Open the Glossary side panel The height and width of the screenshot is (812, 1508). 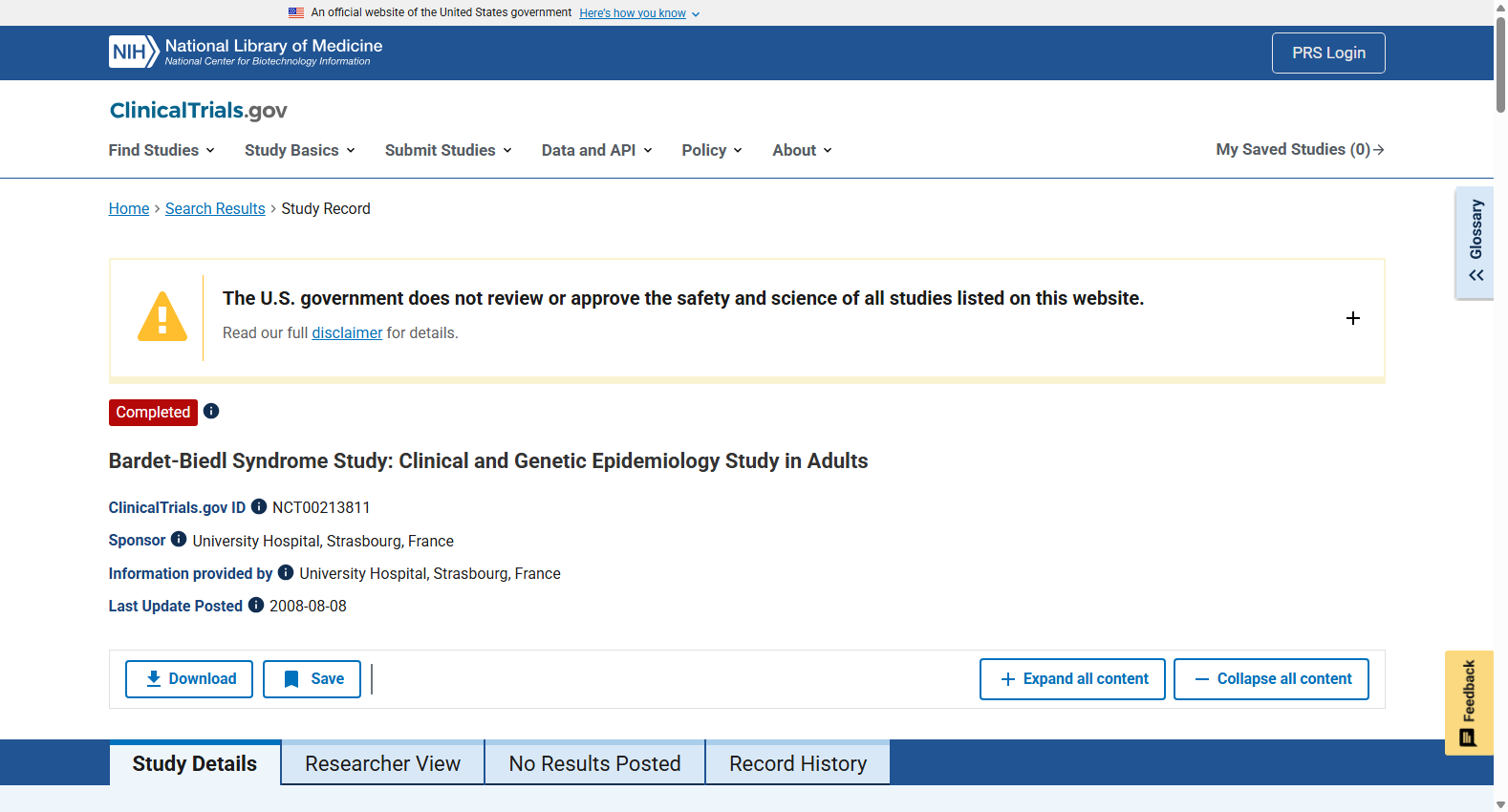pos(1475,243)
